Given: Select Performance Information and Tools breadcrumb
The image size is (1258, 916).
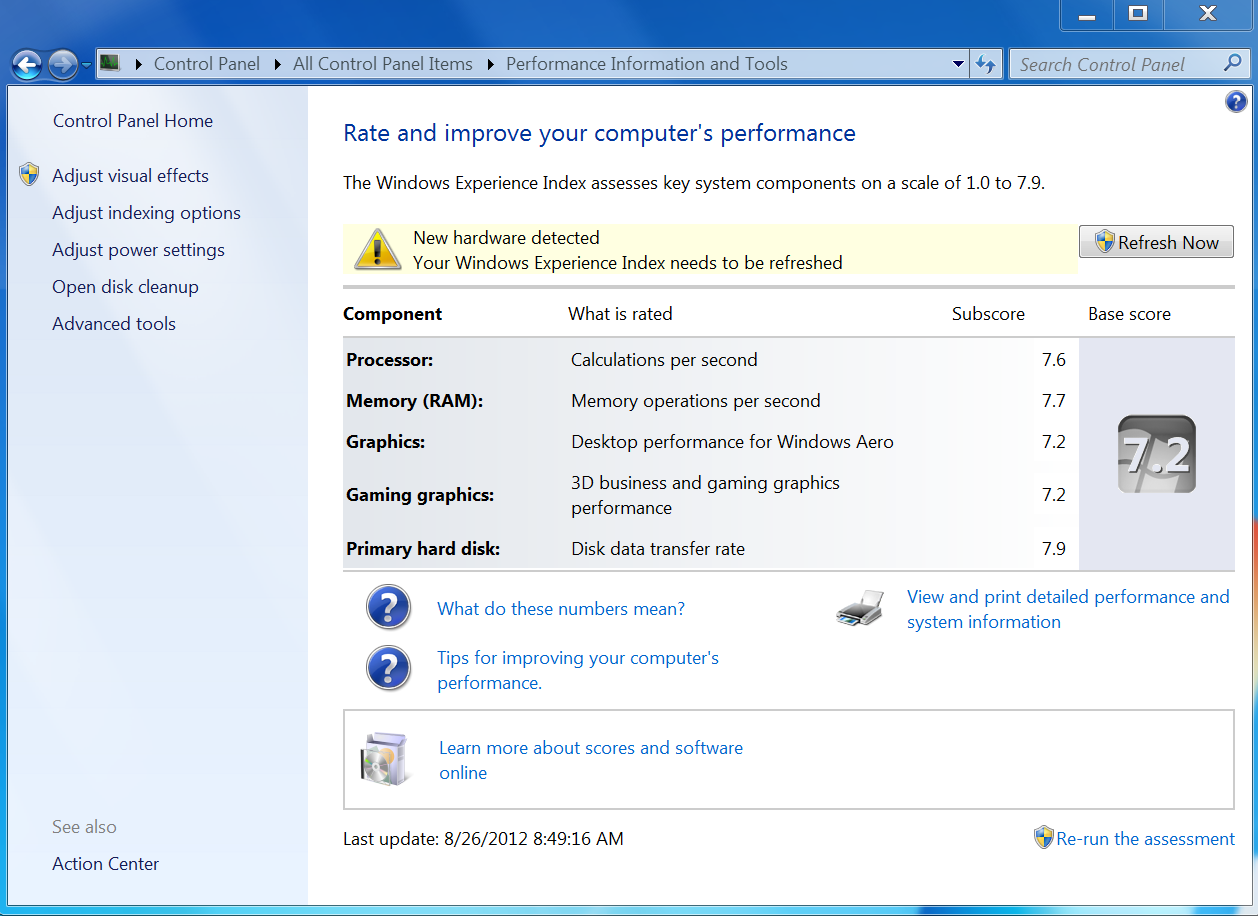Looking at the screenshot, I should click(647, 64).
